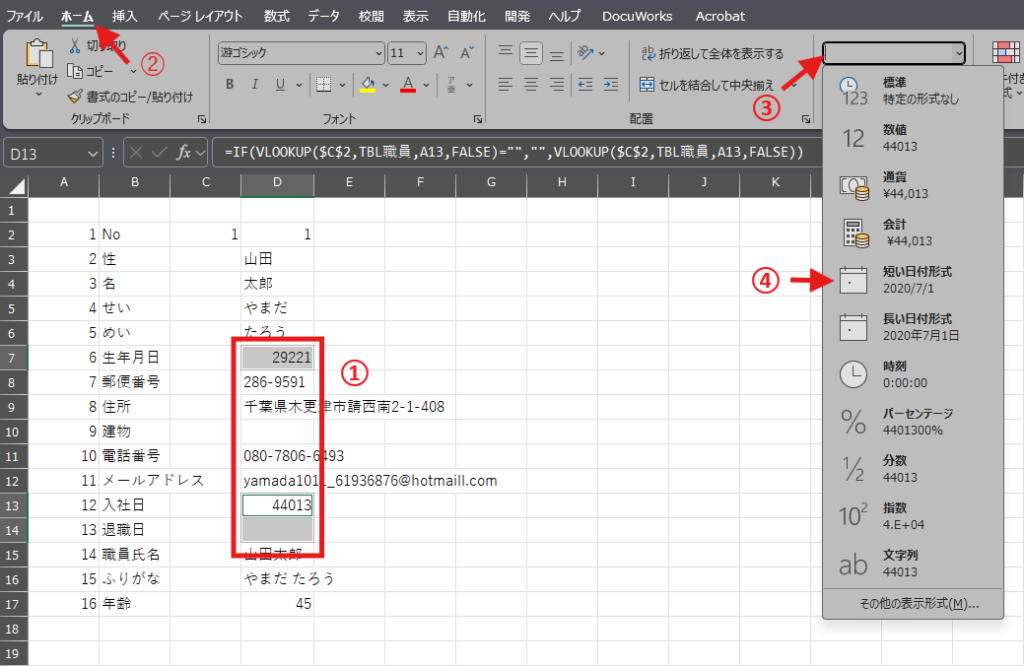Open the font name dropdown 游ゴシック

(378, 53)
